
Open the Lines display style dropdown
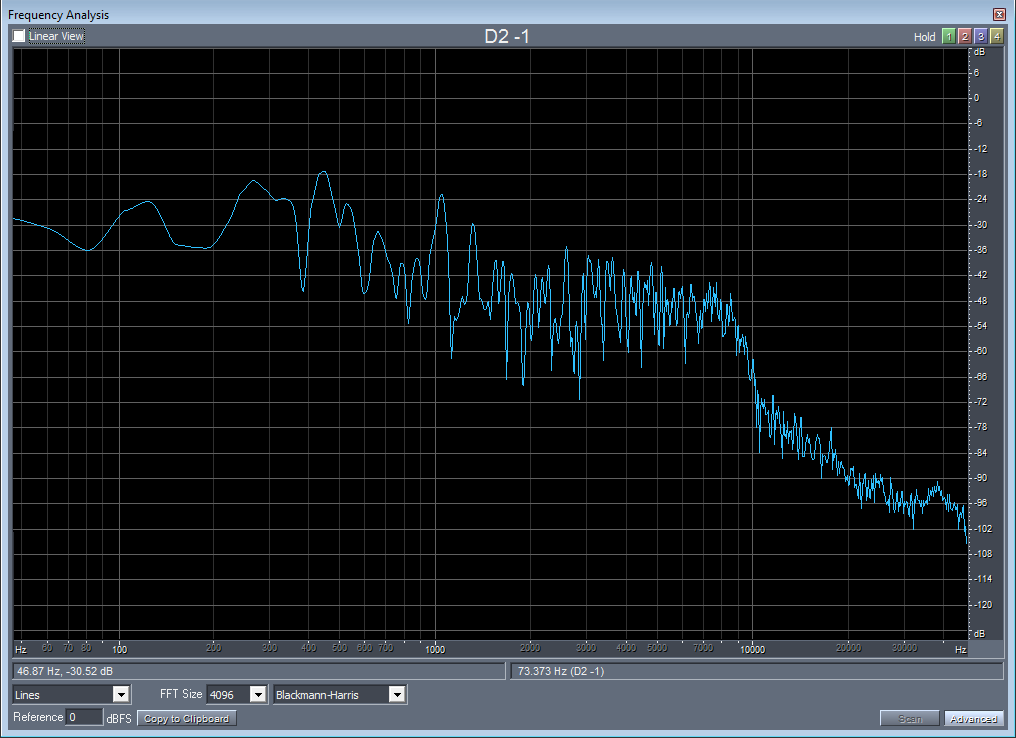(121, 695)
